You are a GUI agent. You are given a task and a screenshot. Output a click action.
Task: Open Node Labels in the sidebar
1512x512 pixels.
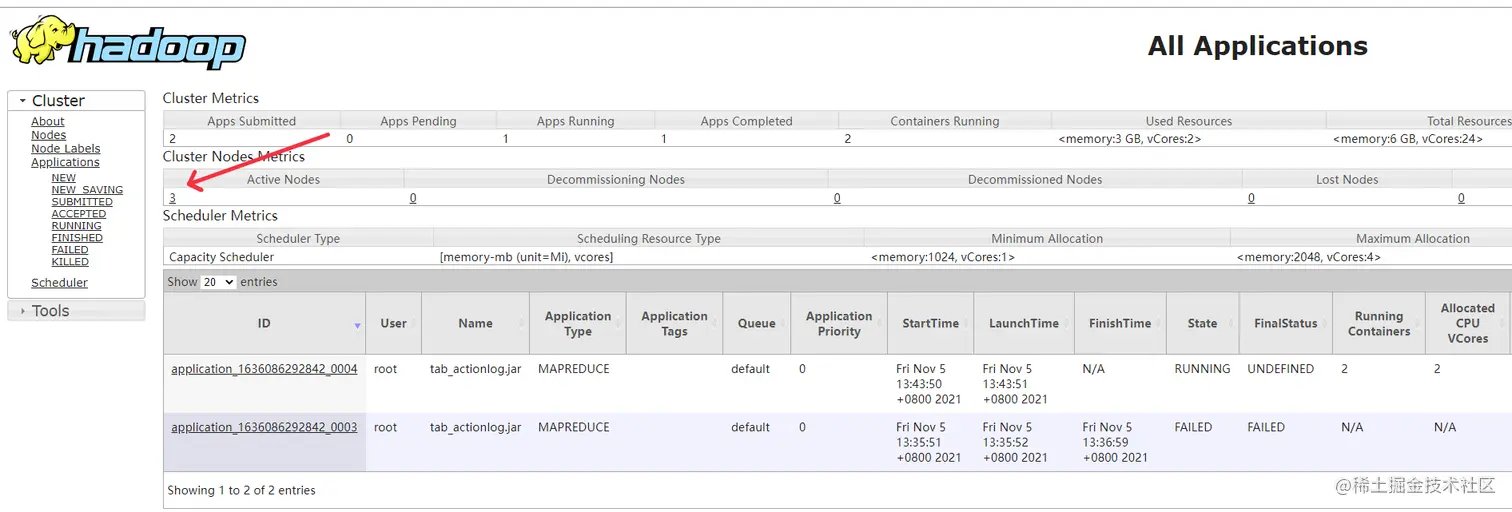click(x=66, y=149)
